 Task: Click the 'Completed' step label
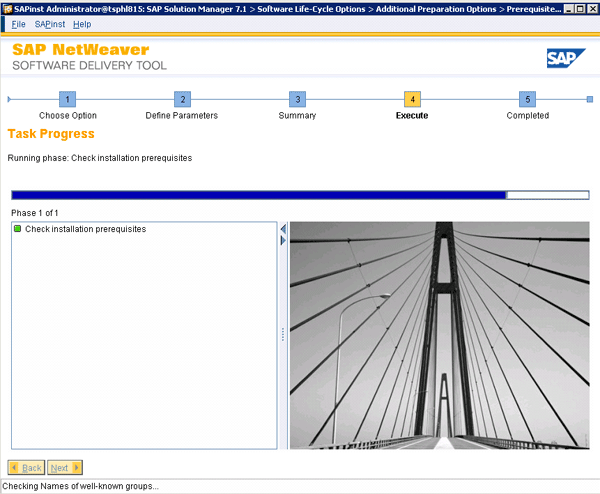coord(528,116)
